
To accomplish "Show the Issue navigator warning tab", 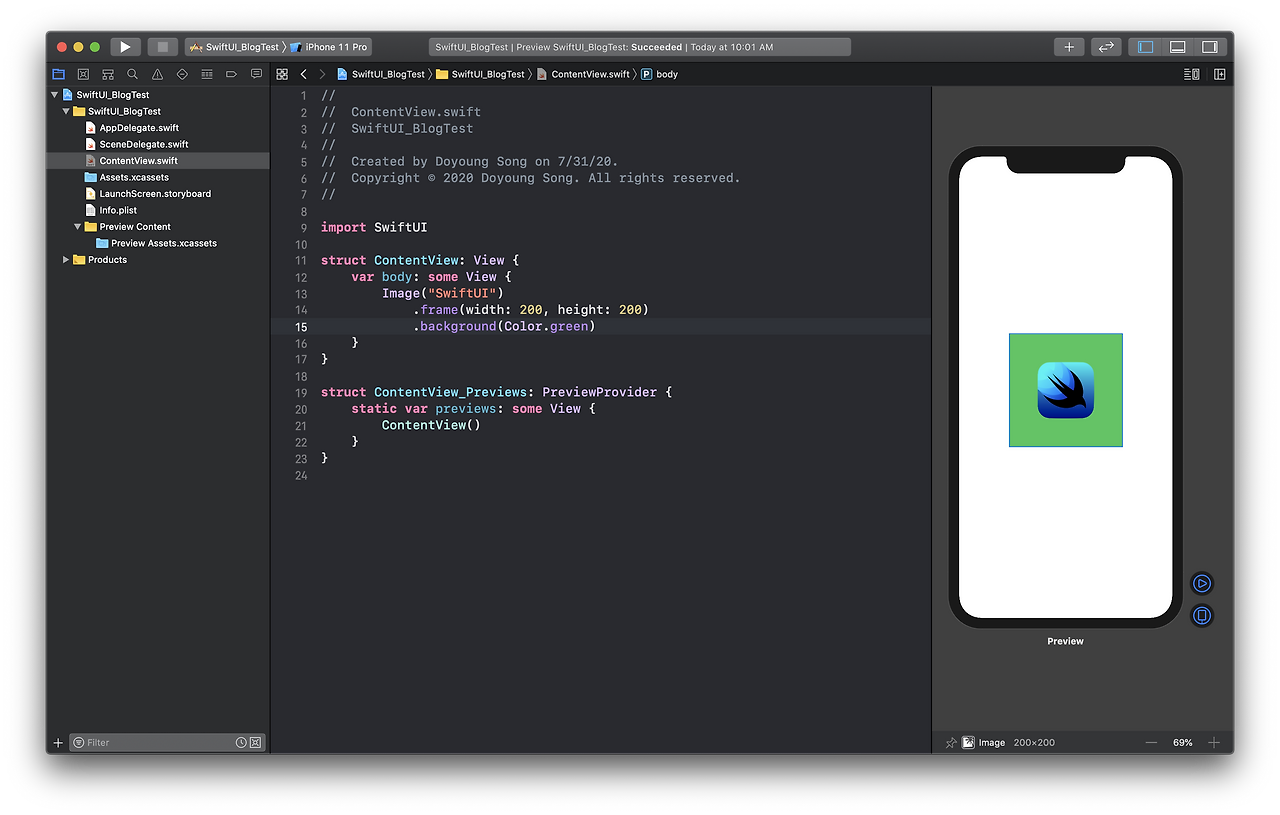I will tap(157, 74).
